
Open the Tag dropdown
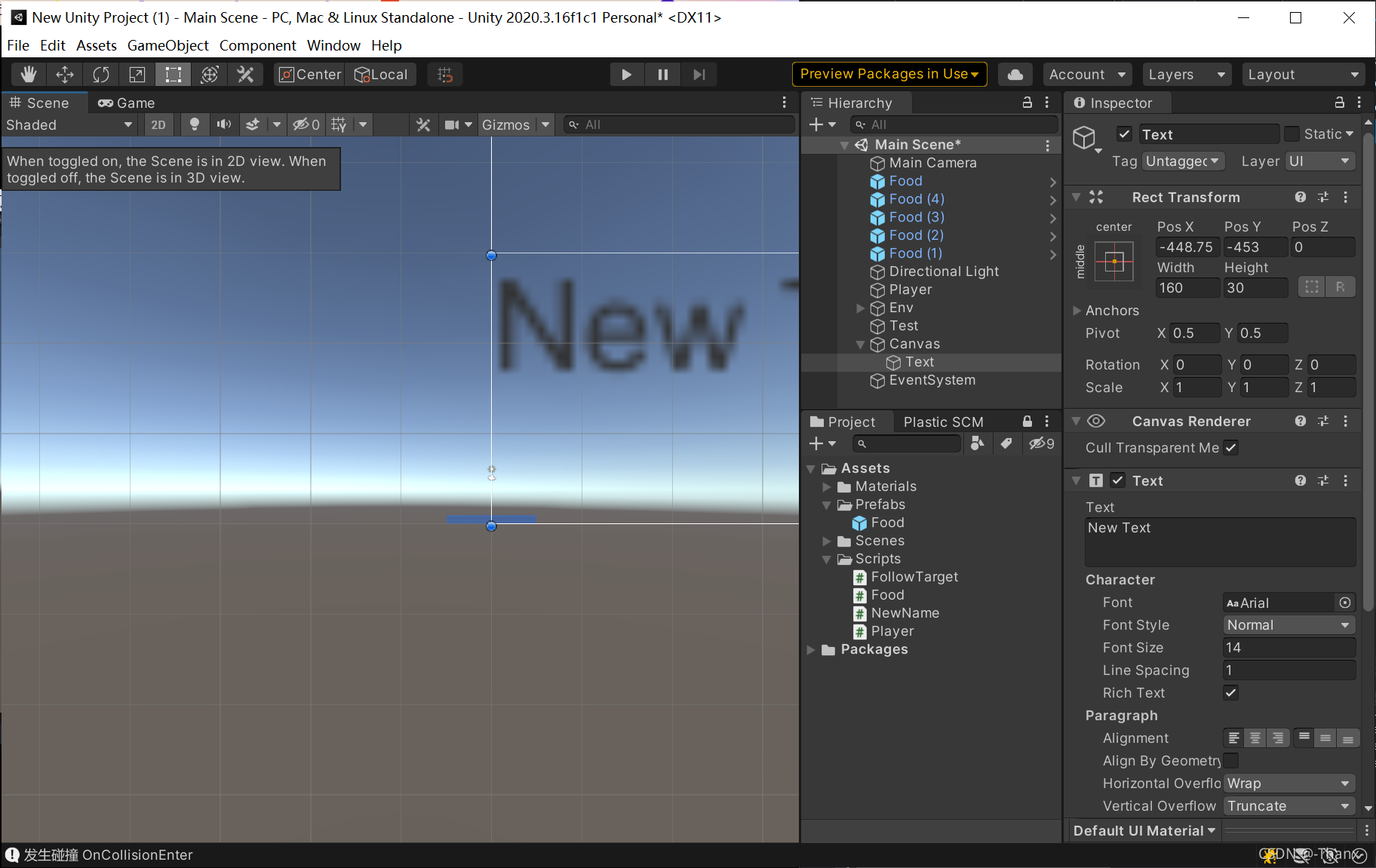(1182, 161)
